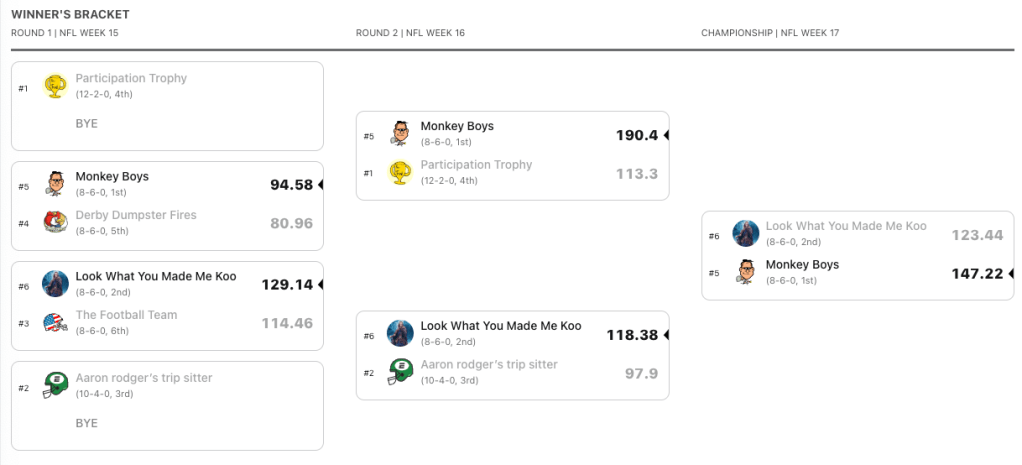Click green helmet avatar in Round 2 matchup
Image resolution: width=1022 pixels, height=465 pixels.
(x=401, y=372)
